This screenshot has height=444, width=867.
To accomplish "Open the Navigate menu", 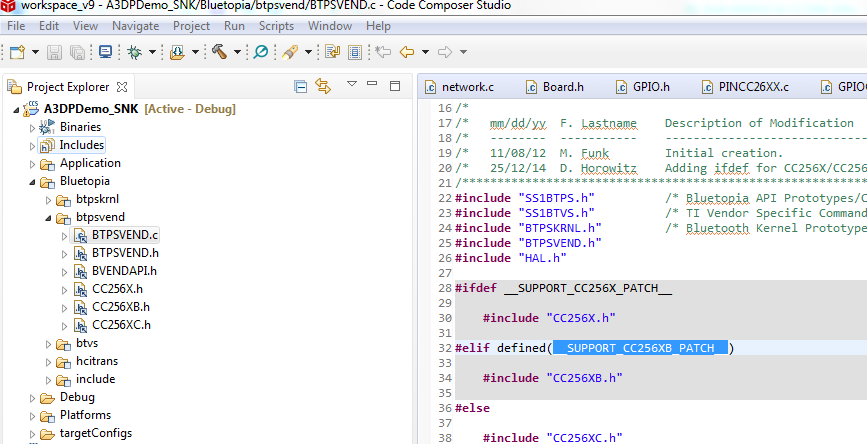I will (135, 26).
